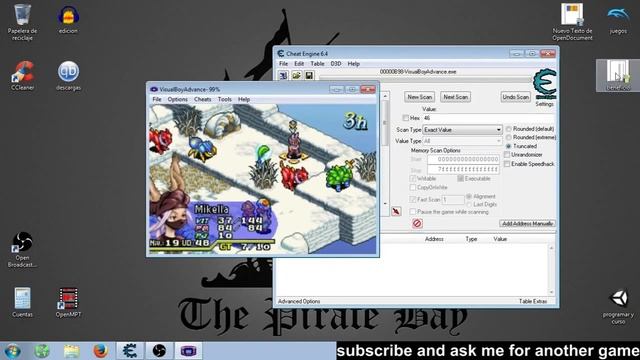Enable Pause the game while scanning
The width and height of the screenshot is (640, 360).
413,212
